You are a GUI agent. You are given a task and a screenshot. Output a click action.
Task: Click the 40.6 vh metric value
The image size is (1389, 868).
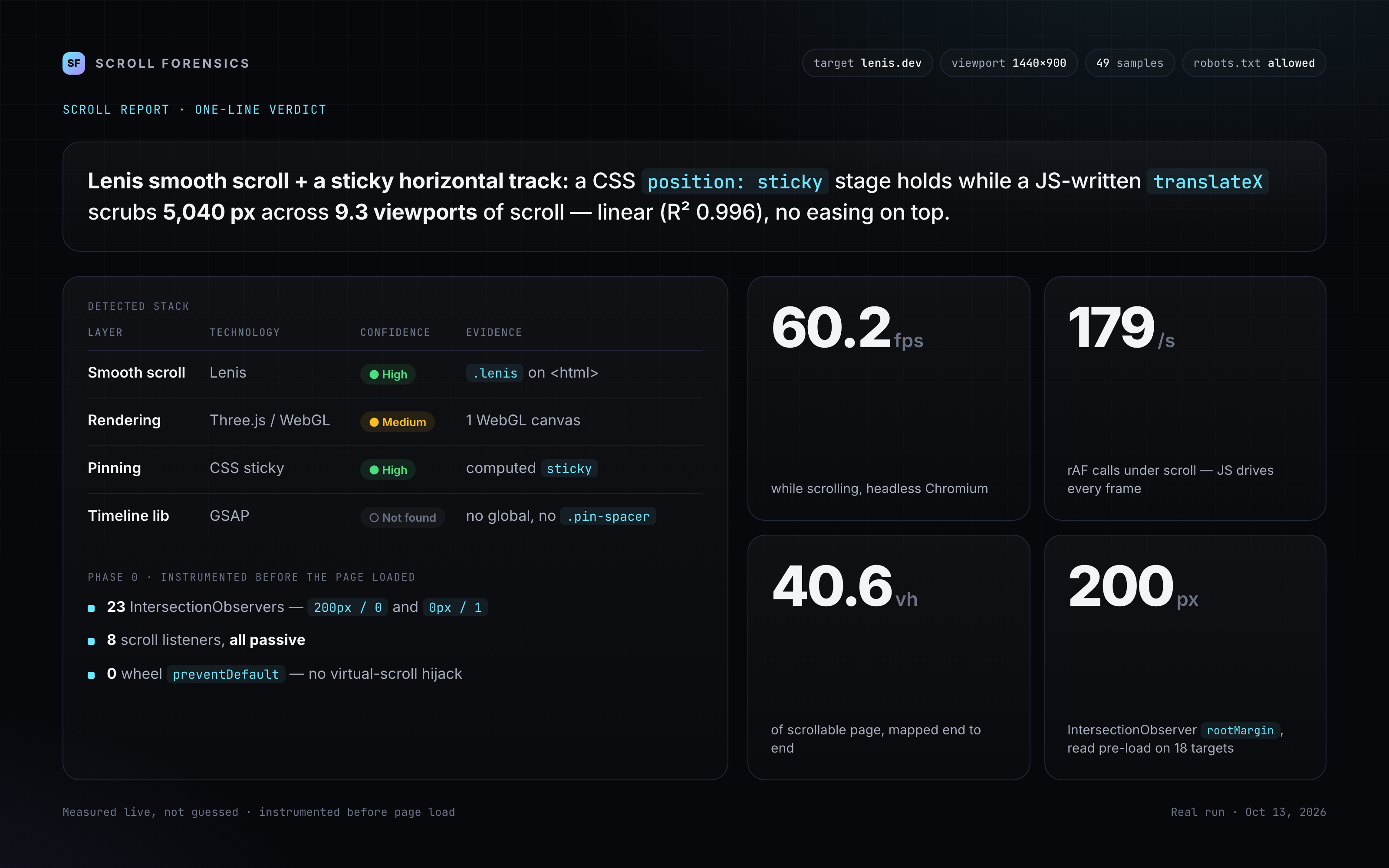[844, 586]
